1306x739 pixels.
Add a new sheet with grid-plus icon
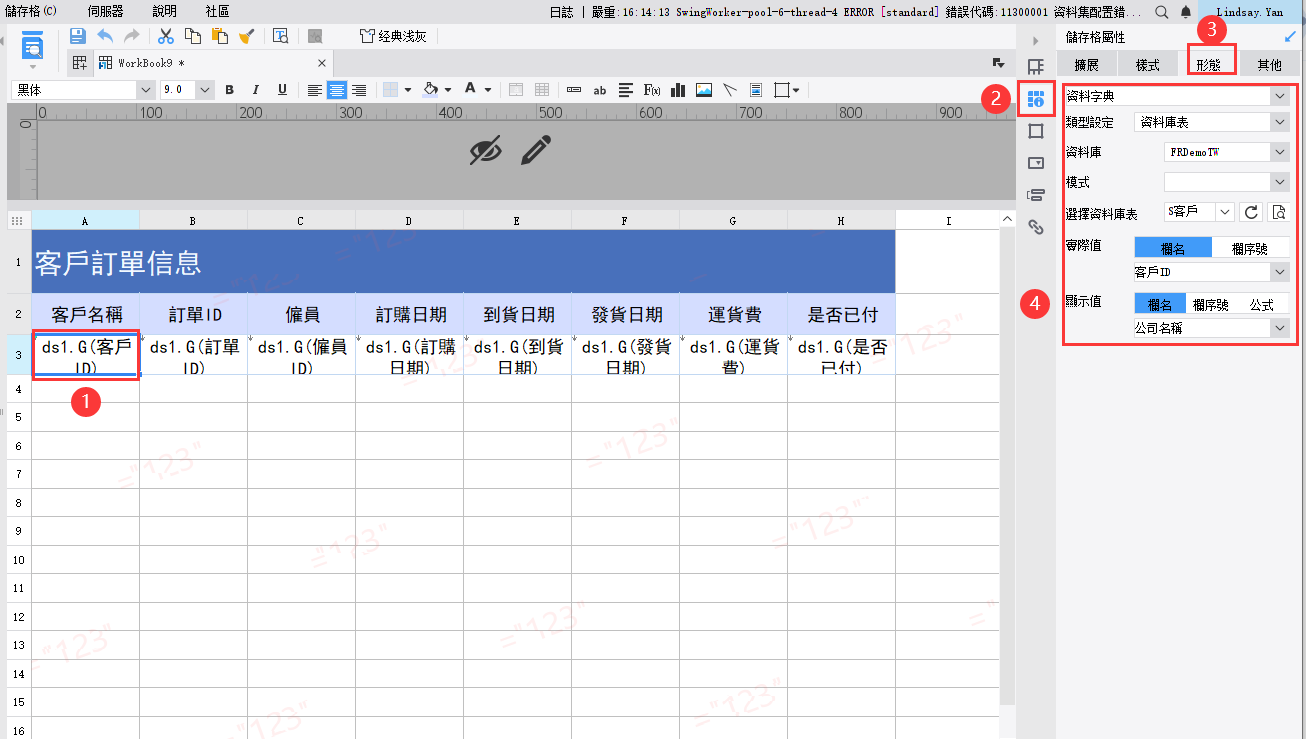click(80, 63)
